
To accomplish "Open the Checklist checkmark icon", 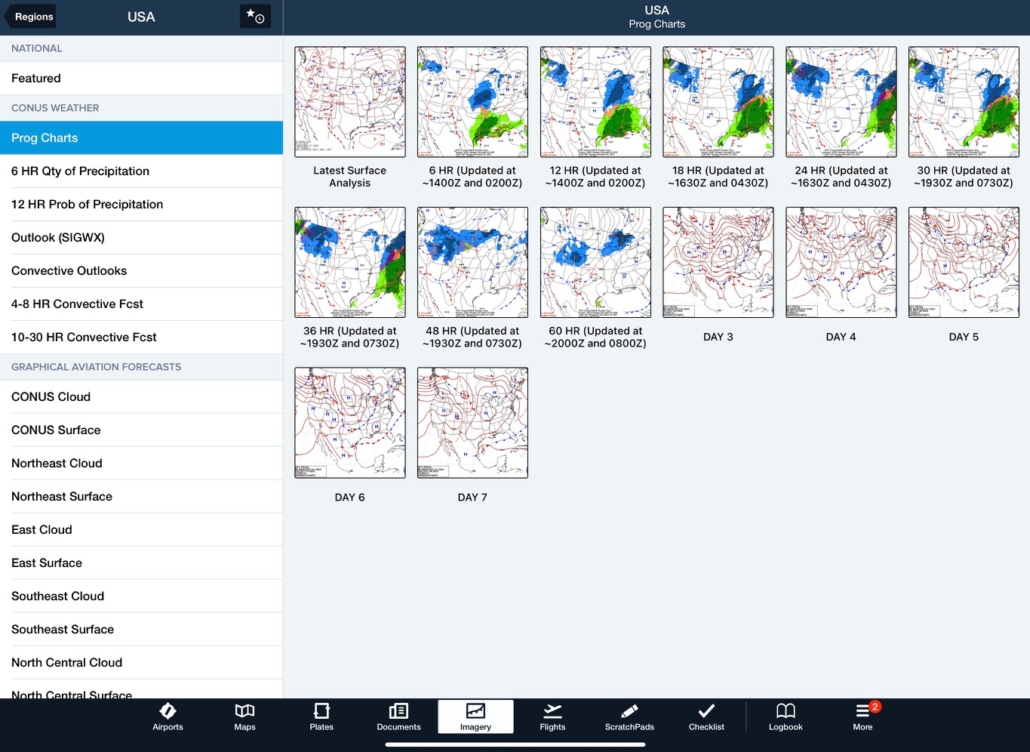I will tap(706, 711).
